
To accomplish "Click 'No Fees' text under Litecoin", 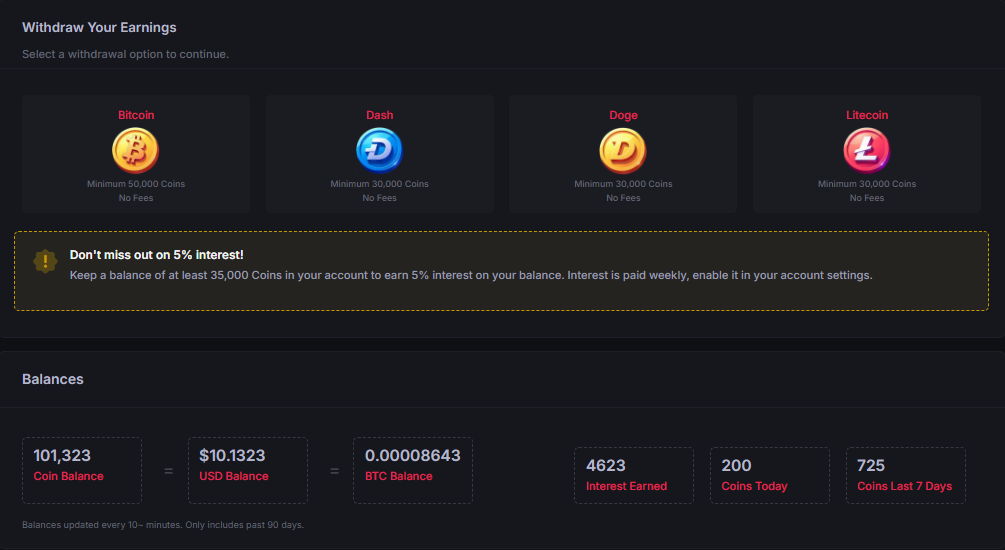I will [867, 198].
